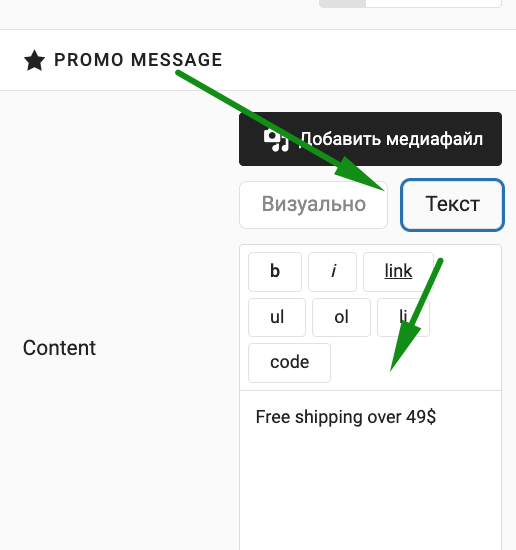Apply italic using the i quicktag
The image size is (516, 550).
(333, 272)
